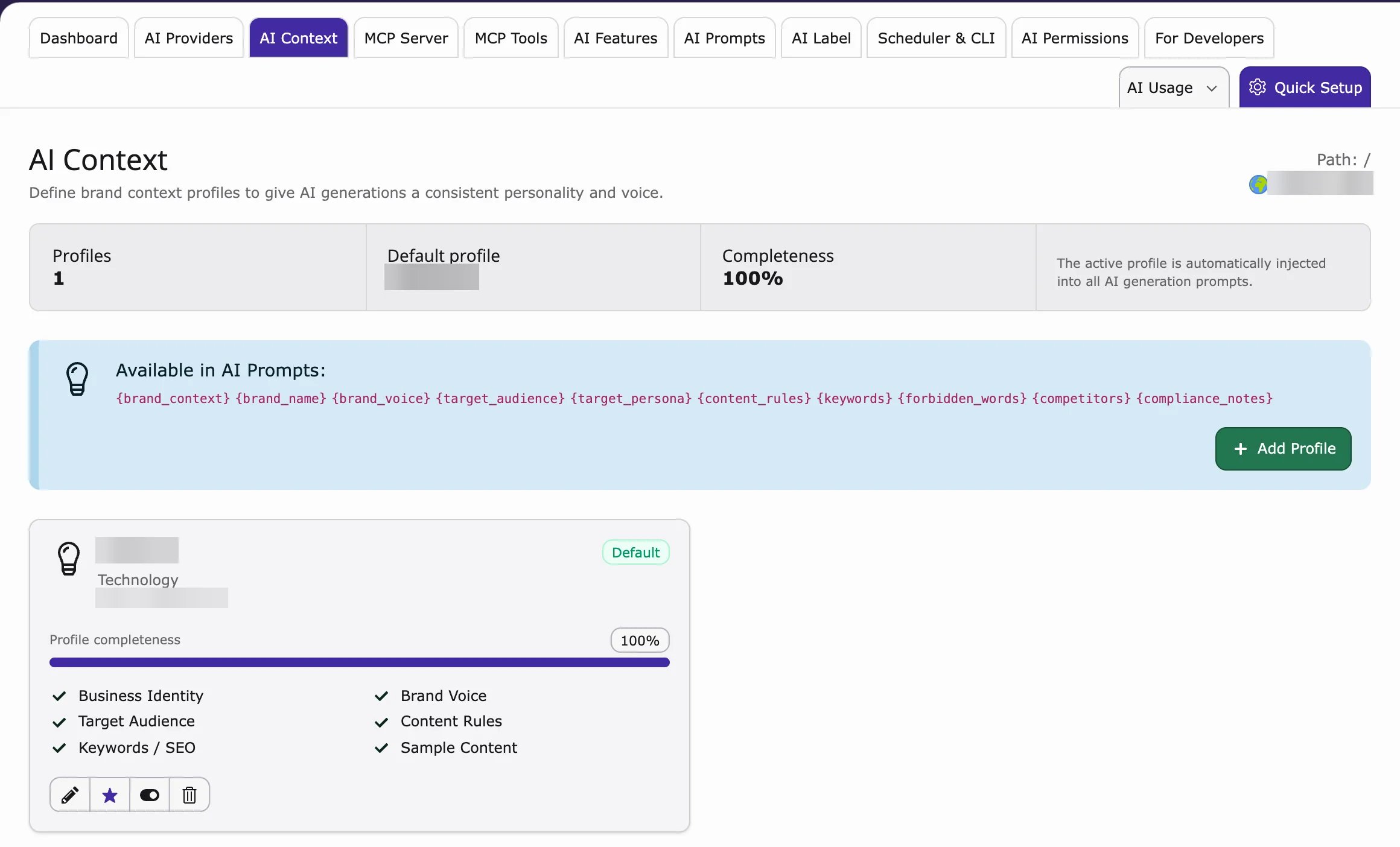Add a new profile

point(1284,449)
